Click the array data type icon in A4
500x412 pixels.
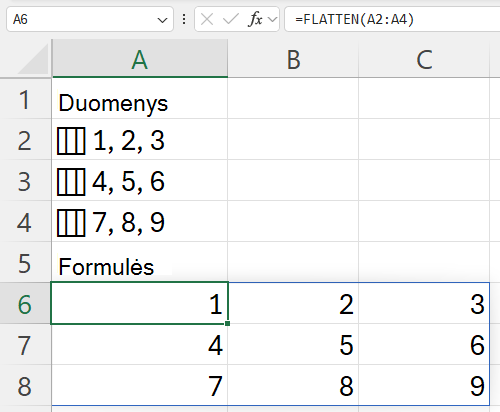(x=71, y=223)
